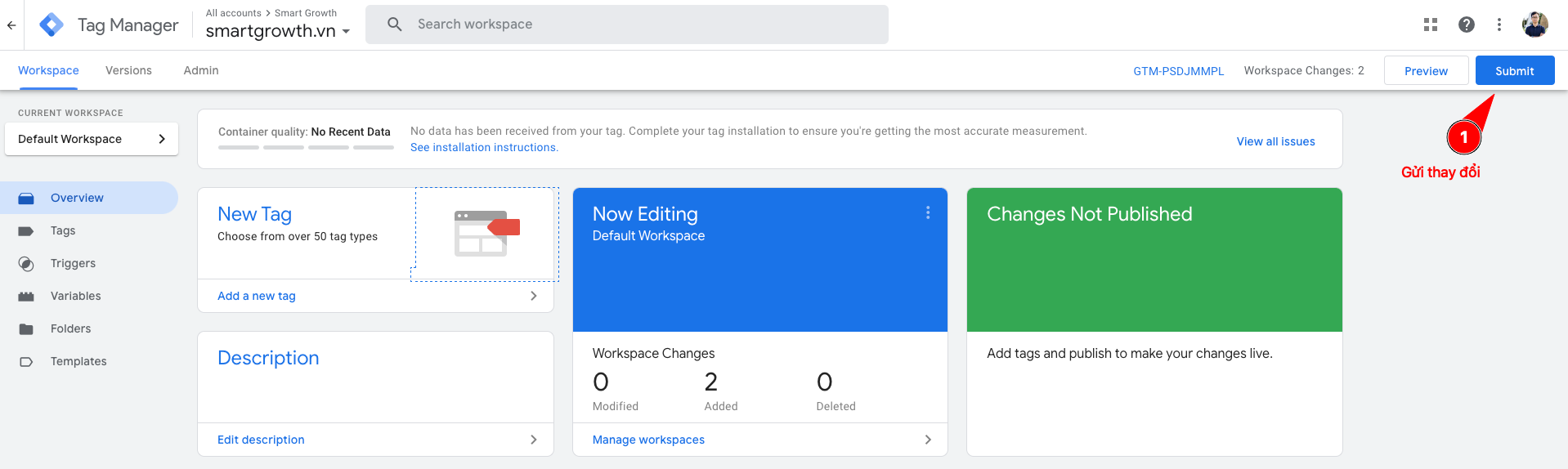Click the Preview button
1568x469 pixels.
click(1426, 71)
